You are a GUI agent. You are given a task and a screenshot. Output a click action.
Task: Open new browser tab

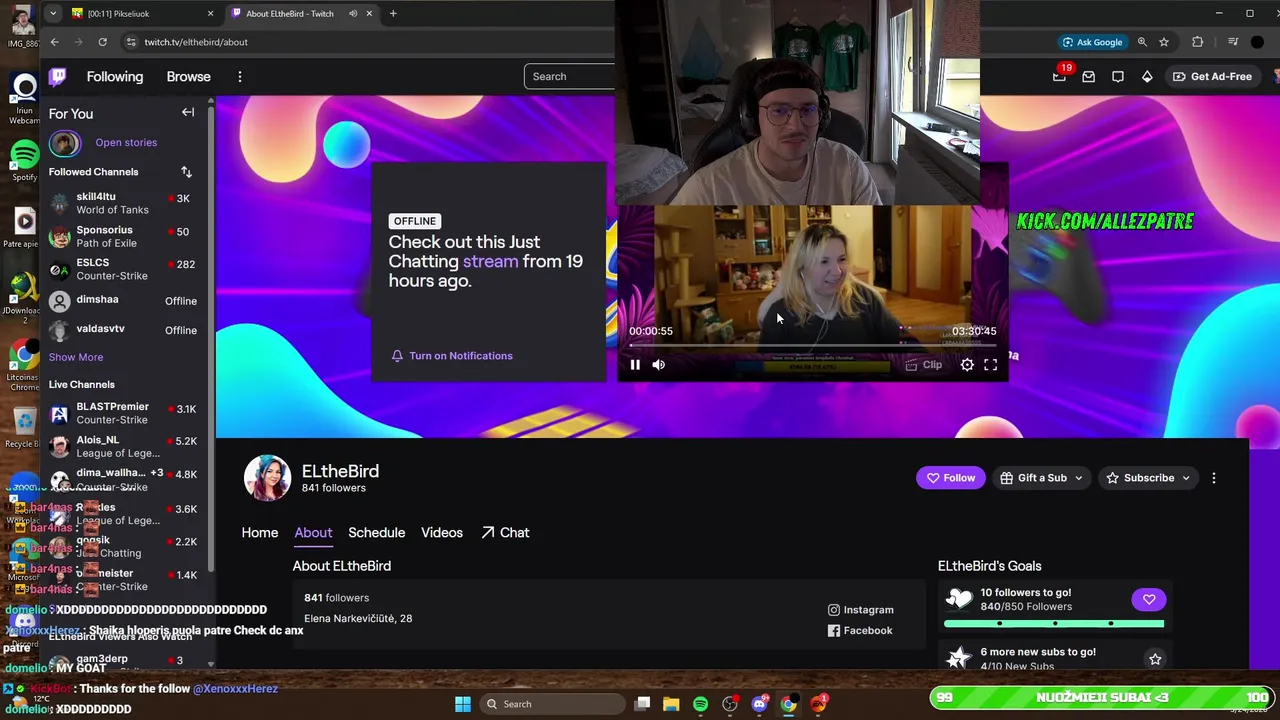click(393, 14)
